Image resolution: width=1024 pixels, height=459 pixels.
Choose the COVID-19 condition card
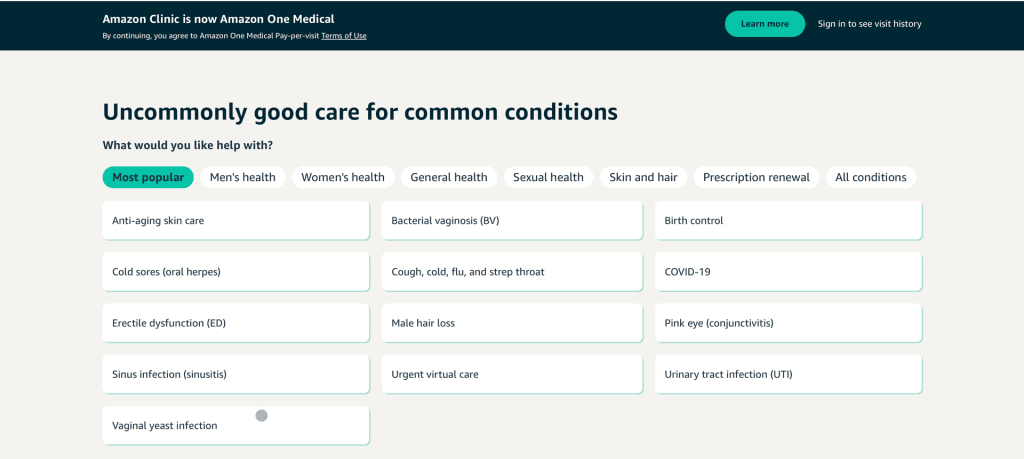point(788,272)
